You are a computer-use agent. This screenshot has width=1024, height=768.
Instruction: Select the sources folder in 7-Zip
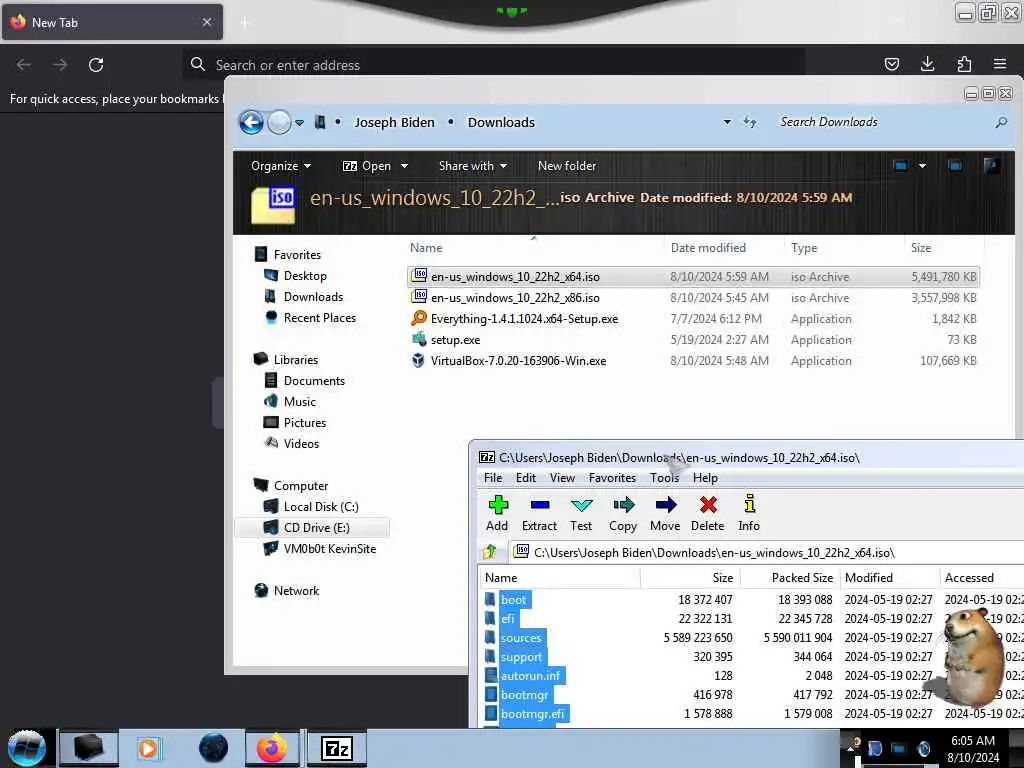click(520, 638)
